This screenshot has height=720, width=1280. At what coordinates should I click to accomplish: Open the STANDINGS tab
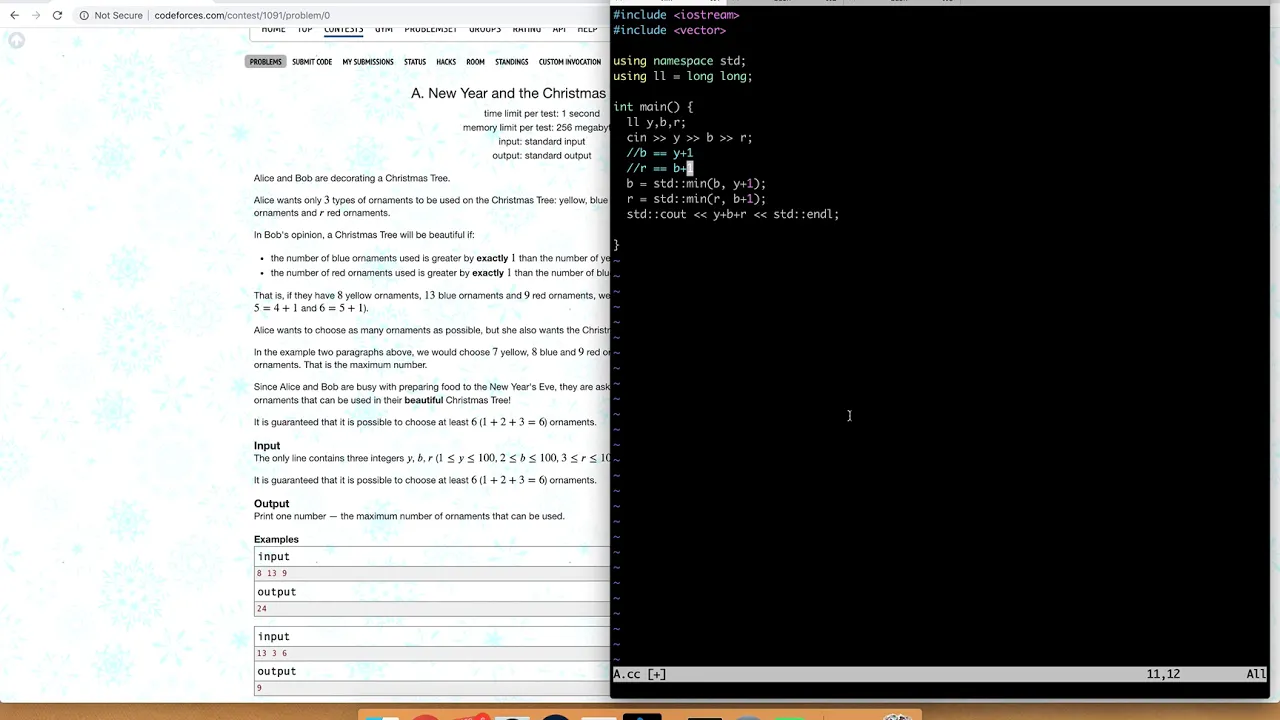(x=511, y=62)
